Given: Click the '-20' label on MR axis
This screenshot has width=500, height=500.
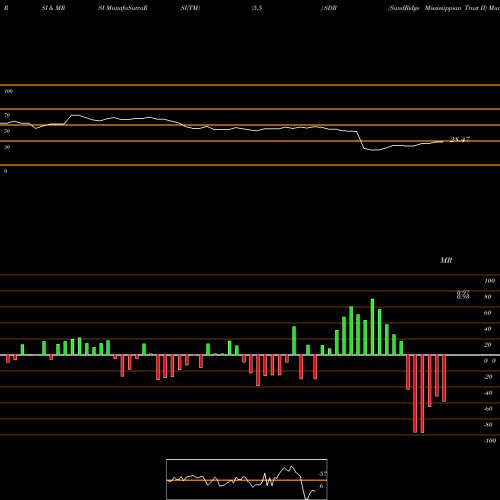Looking at the screenshot, I should (x=488, y=377).
